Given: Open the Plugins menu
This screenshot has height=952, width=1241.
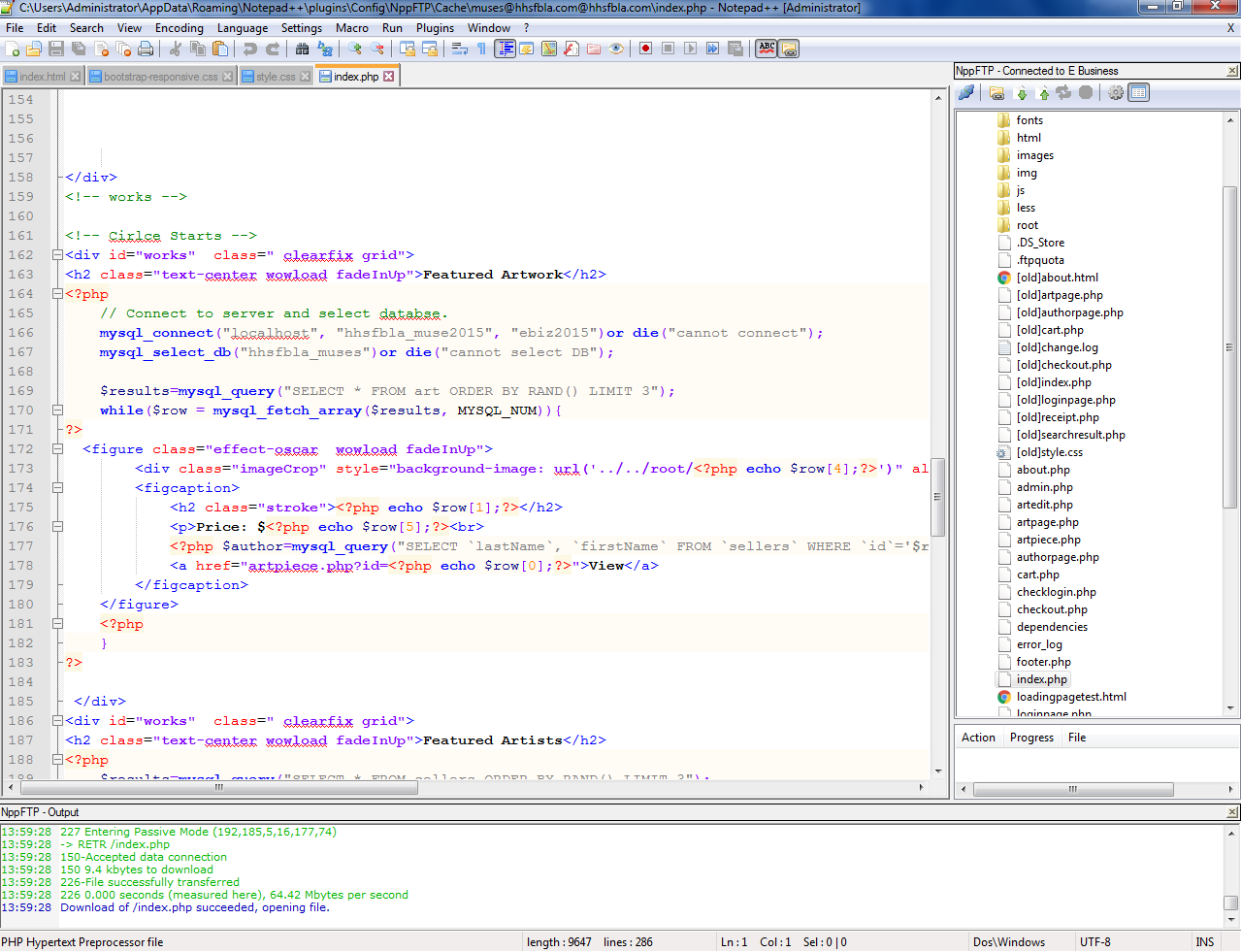Looking at the screenshot, I should click(x=435, y=28).
